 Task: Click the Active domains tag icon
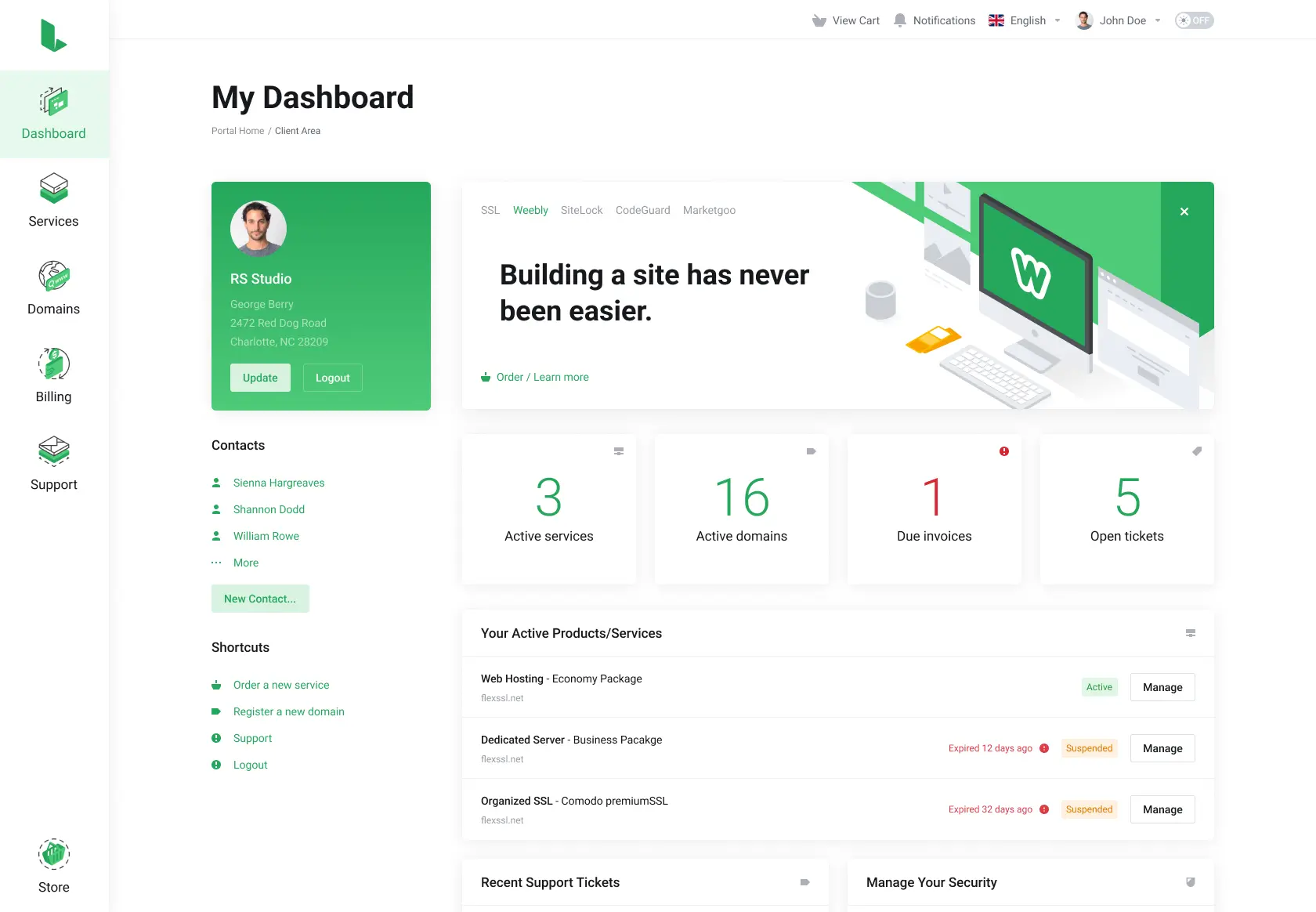click(812, 451)
